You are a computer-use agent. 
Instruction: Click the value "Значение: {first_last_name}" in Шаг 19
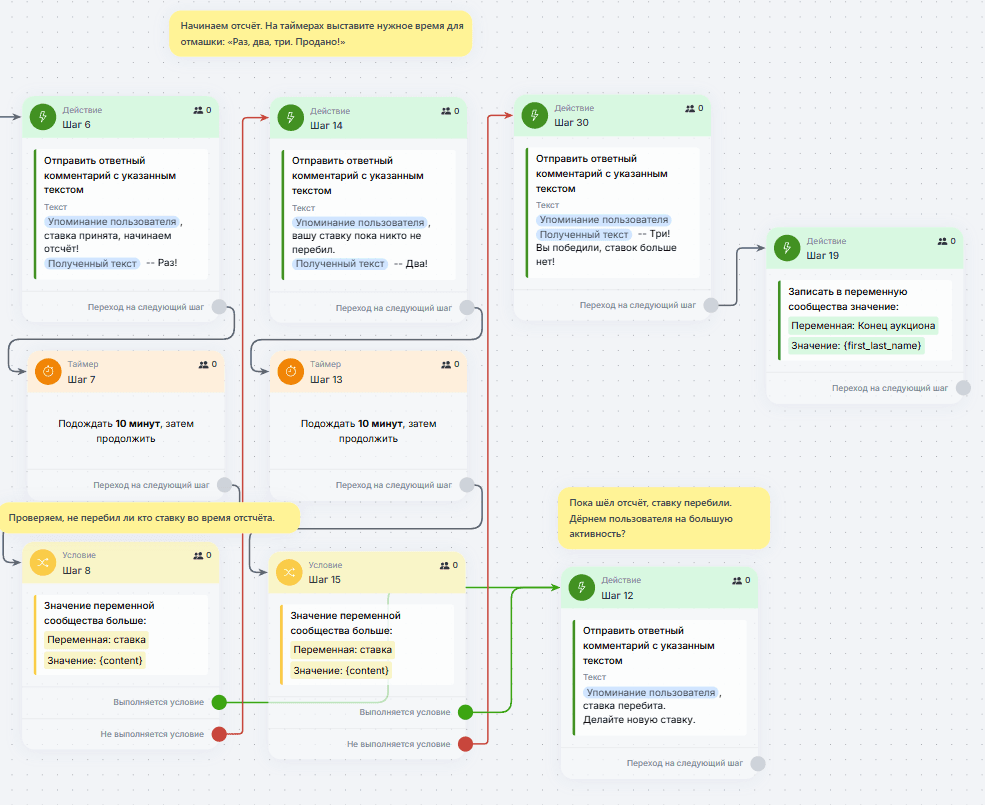click(856, 346)
